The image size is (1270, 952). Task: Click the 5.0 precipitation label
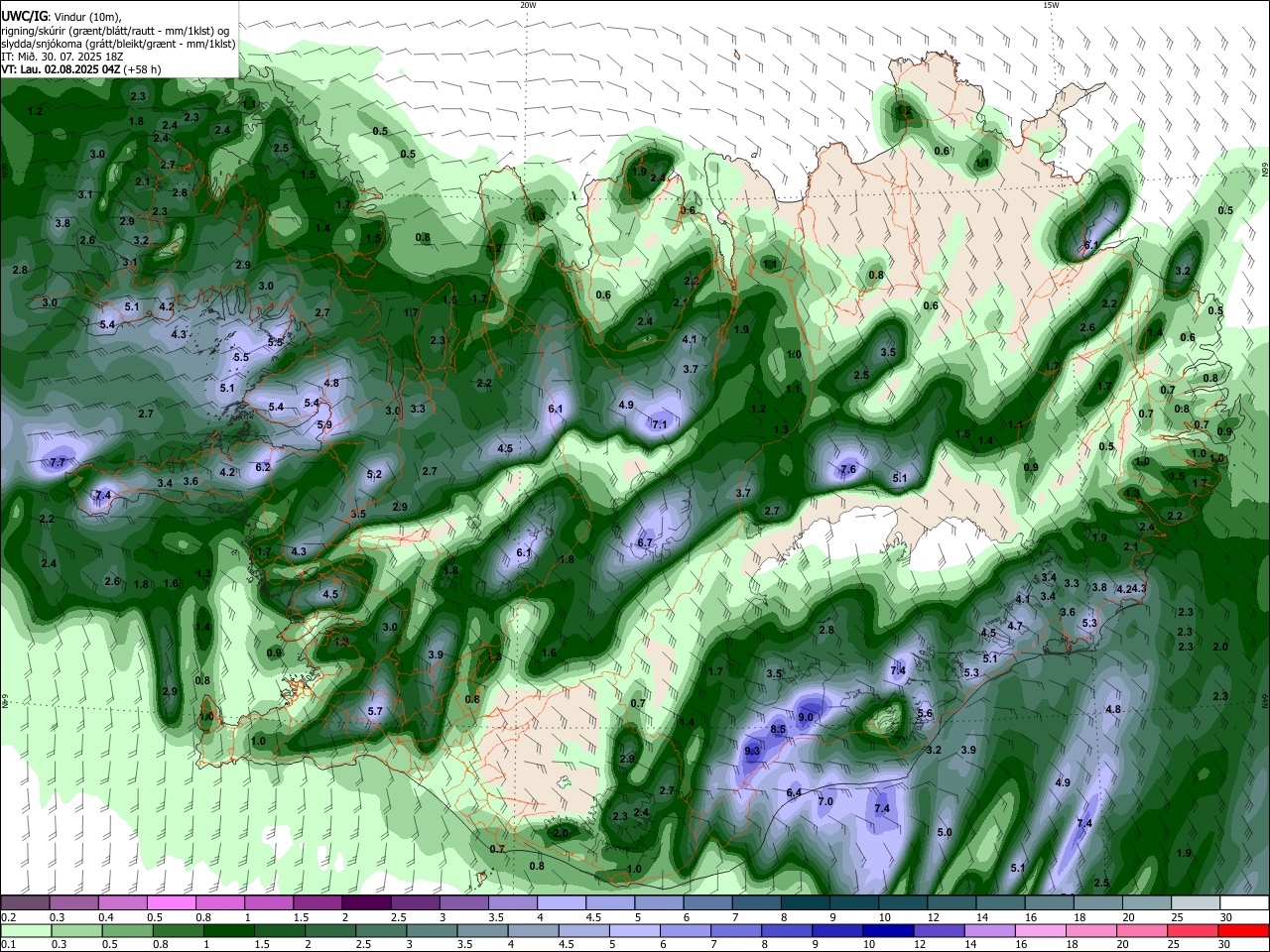point(945,832)
